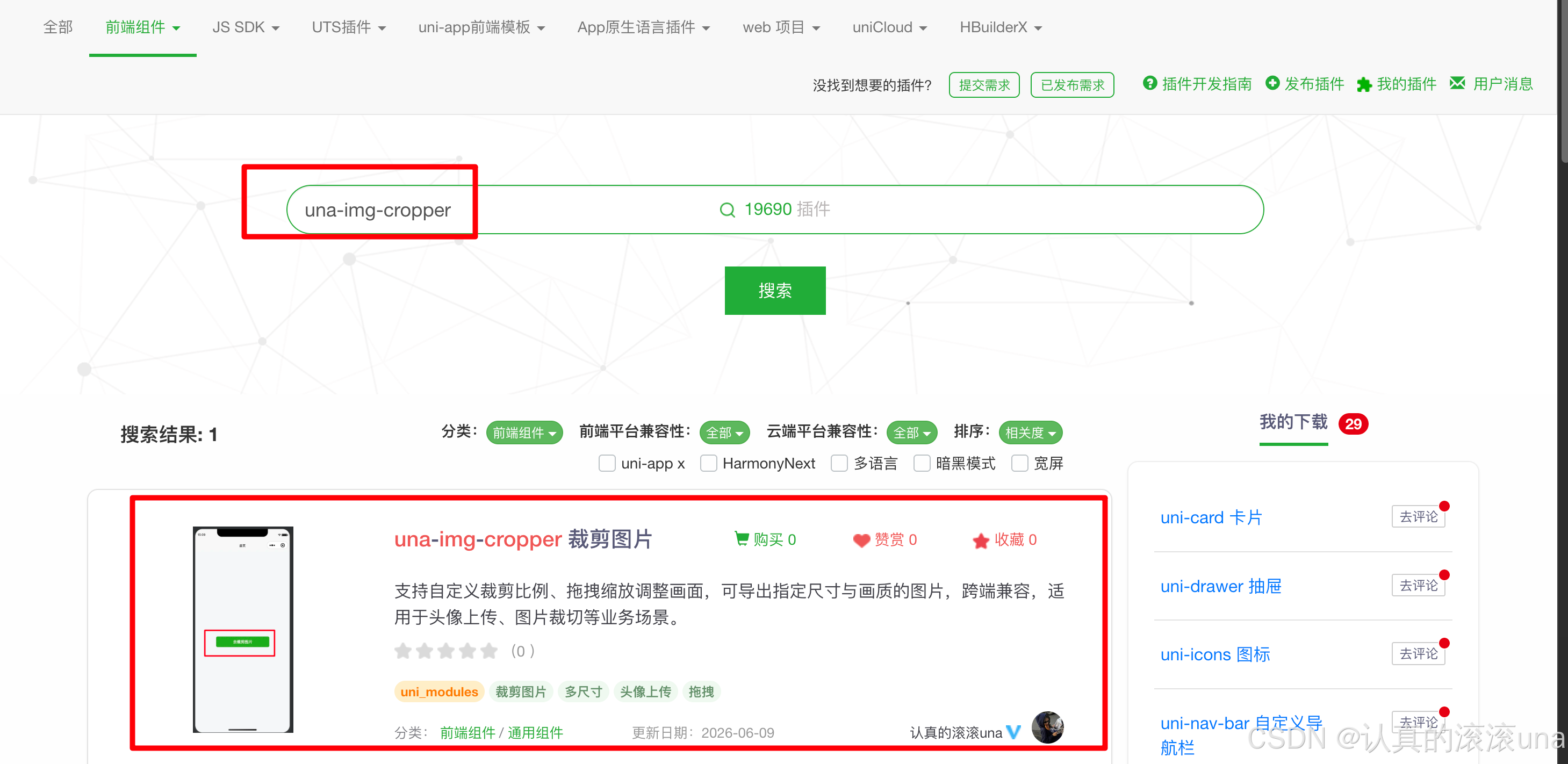Open 前端平台兼容性 全部 dropdown
This screenshot has width=1568, height=764.
(x=724, y=433)
